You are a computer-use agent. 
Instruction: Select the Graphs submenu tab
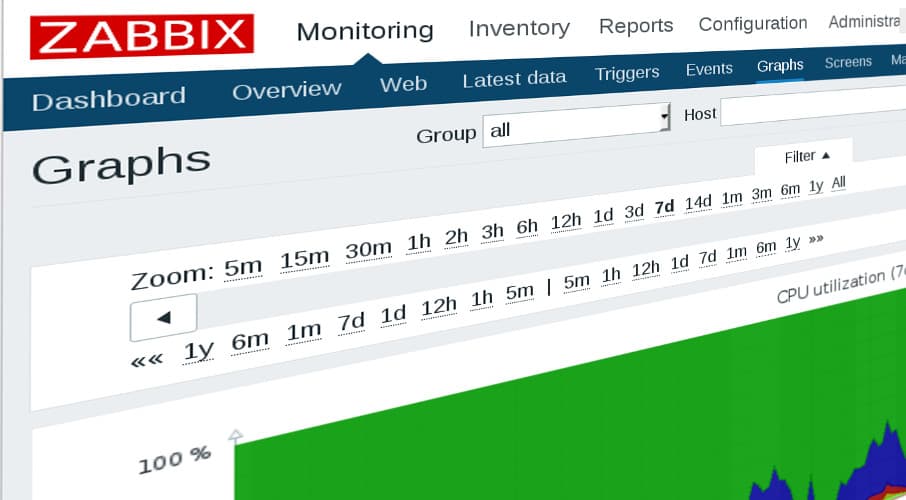point(780,65)
